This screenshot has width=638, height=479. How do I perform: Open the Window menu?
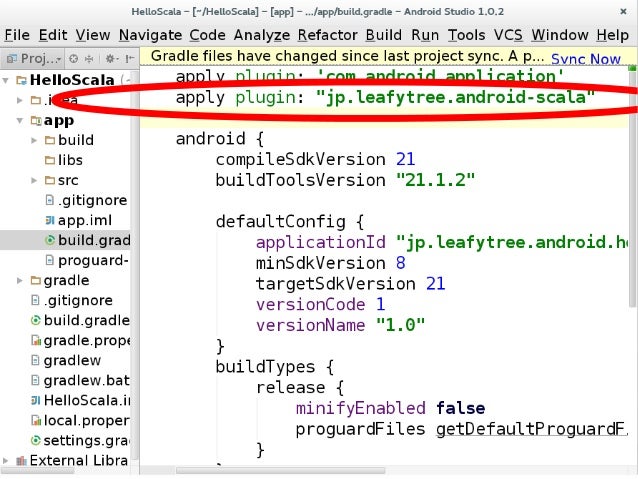click(x=560, y=35)
